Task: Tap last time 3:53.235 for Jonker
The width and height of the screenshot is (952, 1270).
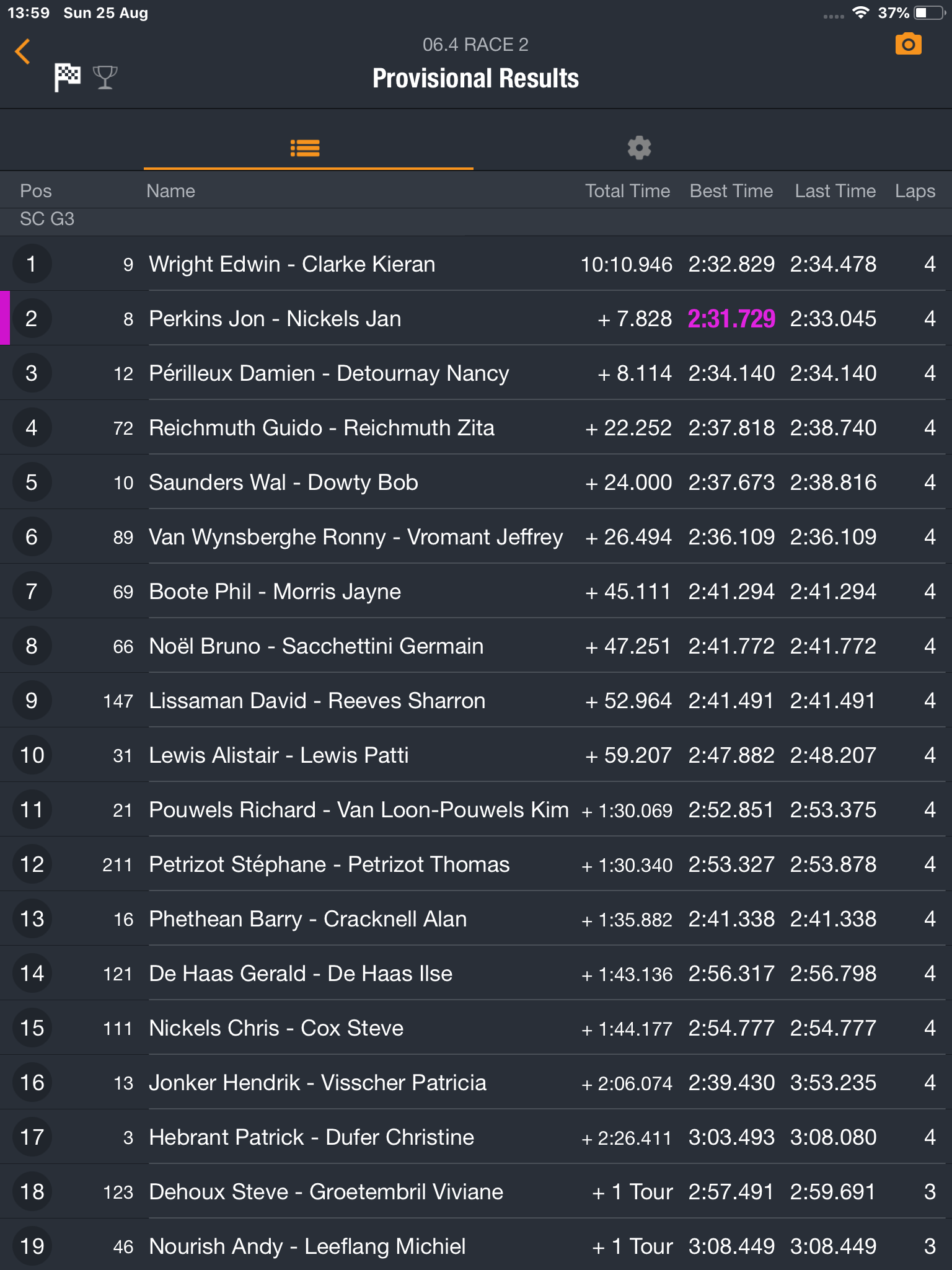Action: 833,1083
